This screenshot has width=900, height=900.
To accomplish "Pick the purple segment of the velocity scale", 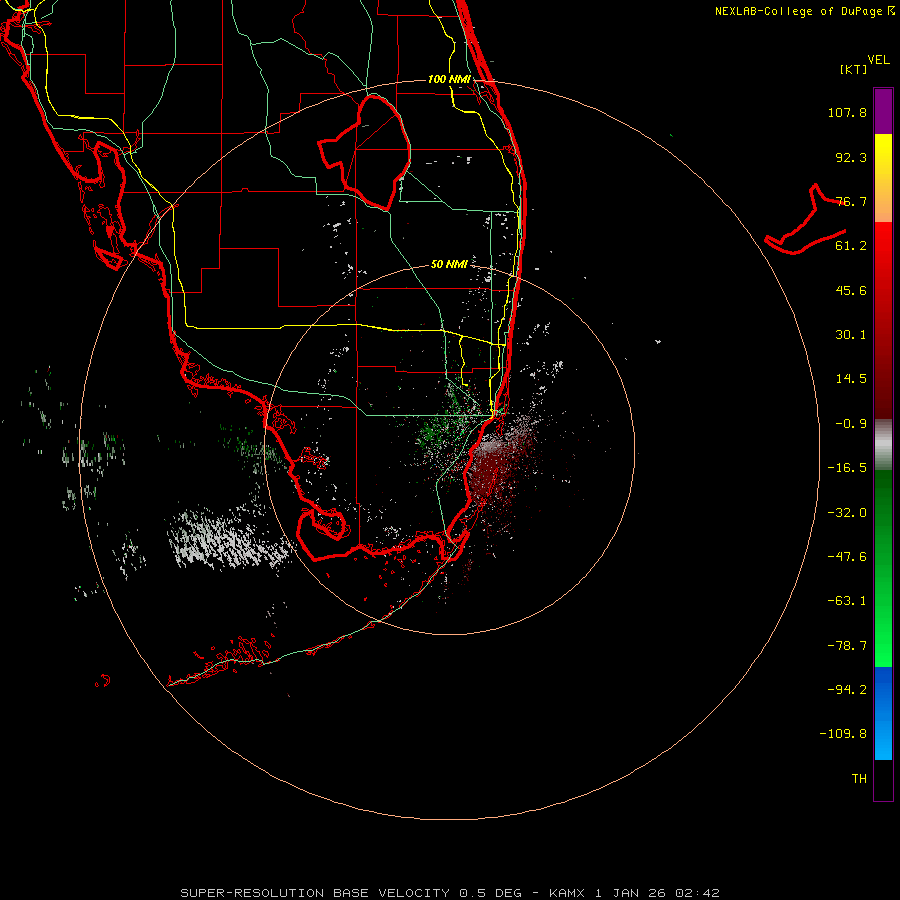I will tap(883, 111).
